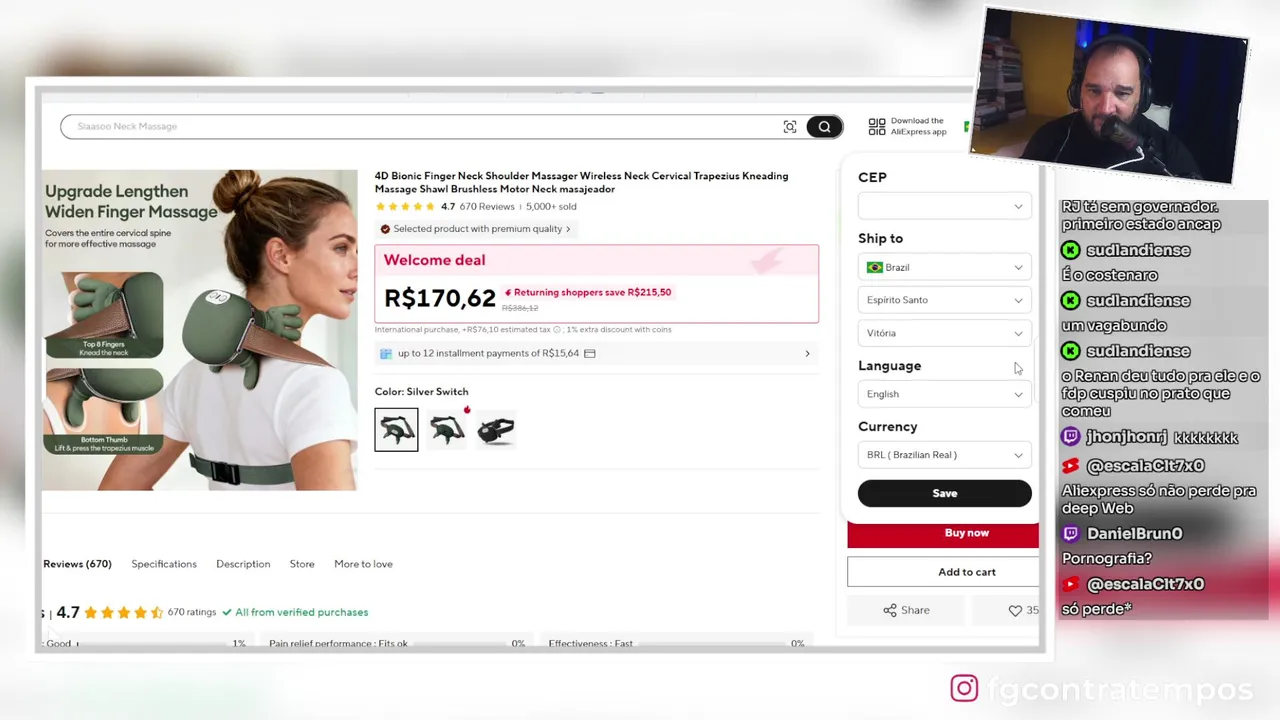Click All from verified purchases text
The image size is (1280, 720).
click(x=301, y=612)
